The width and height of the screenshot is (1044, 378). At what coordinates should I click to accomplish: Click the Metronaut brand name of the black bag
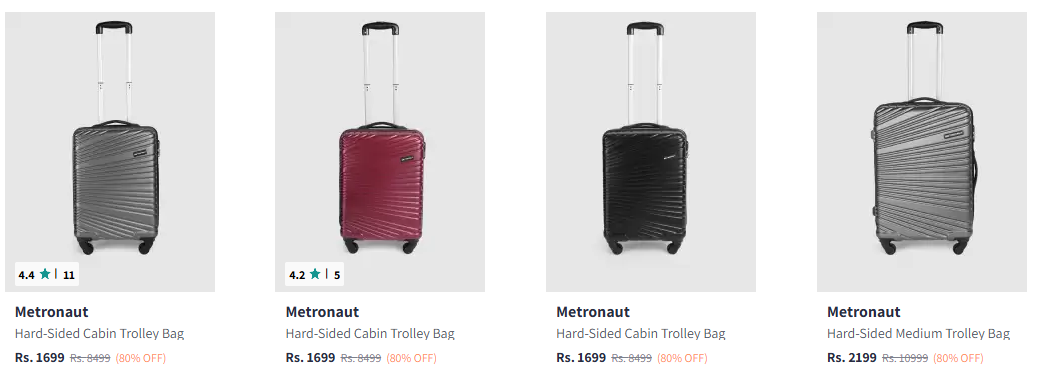593,312
